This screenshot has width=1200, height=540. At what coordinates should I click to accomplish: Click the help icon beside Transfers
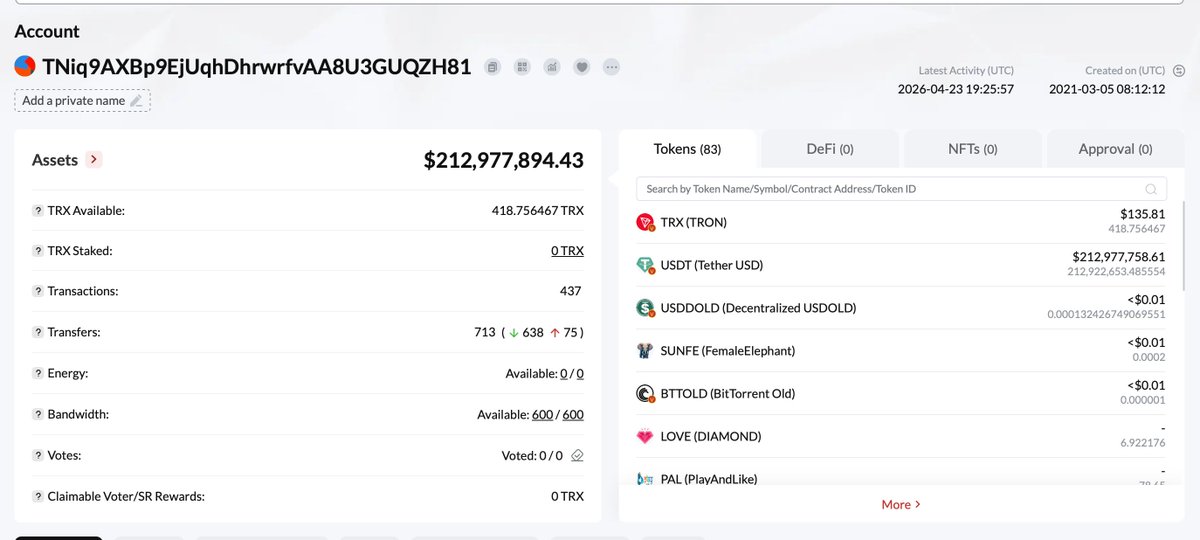(38, 332)
